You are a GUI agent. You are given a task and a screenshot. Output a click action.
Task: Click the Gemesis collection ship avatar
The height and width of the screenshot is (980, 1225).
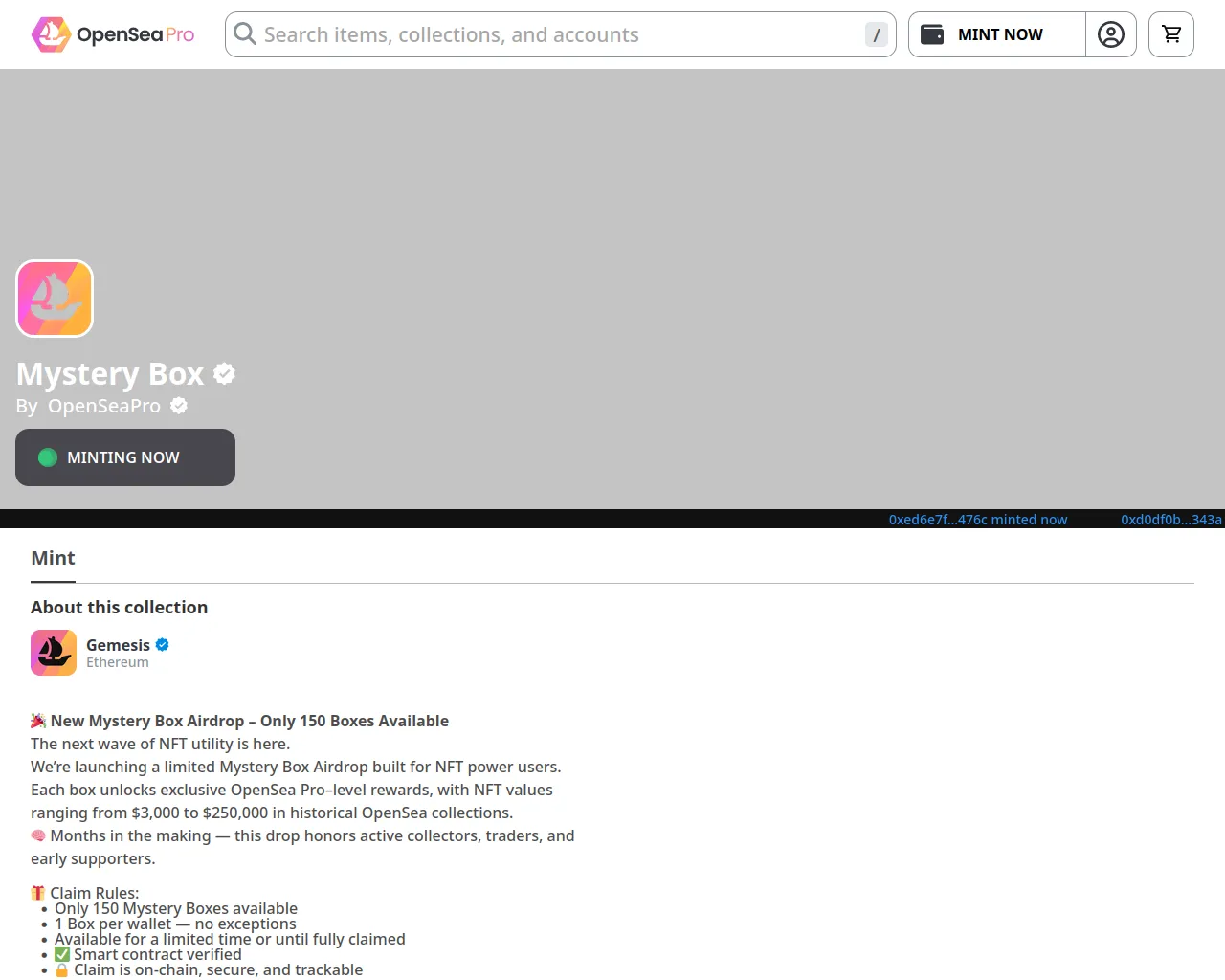[54, 653]
